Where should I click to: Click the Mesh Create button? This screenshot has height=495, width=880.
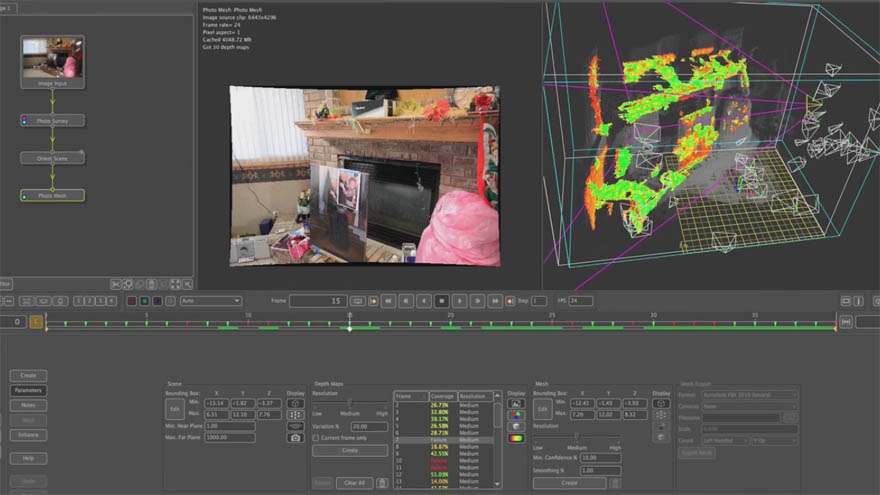point(569,483)
